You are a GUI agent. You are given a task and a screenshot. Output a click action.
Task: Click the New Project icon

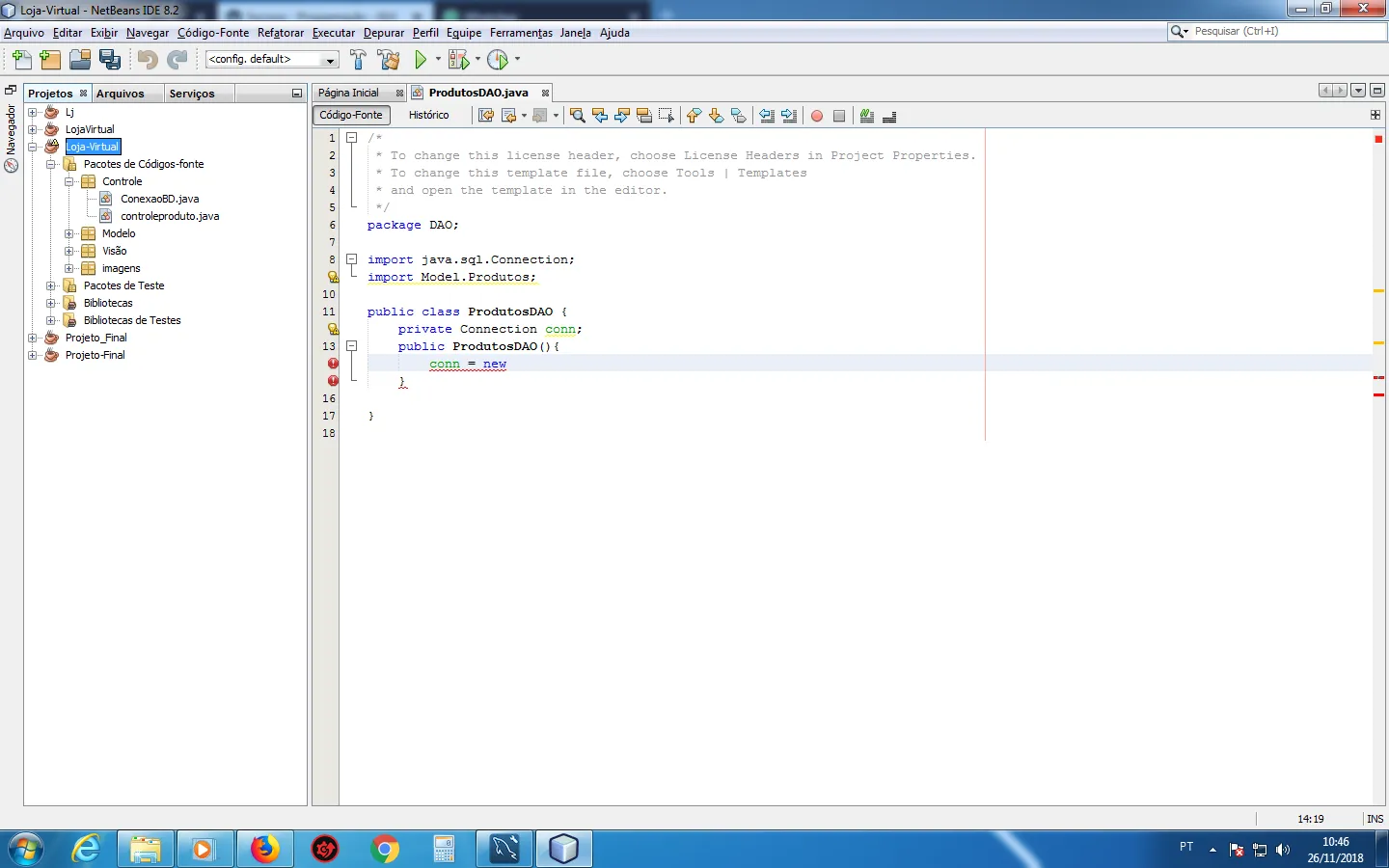coord(50,60)
